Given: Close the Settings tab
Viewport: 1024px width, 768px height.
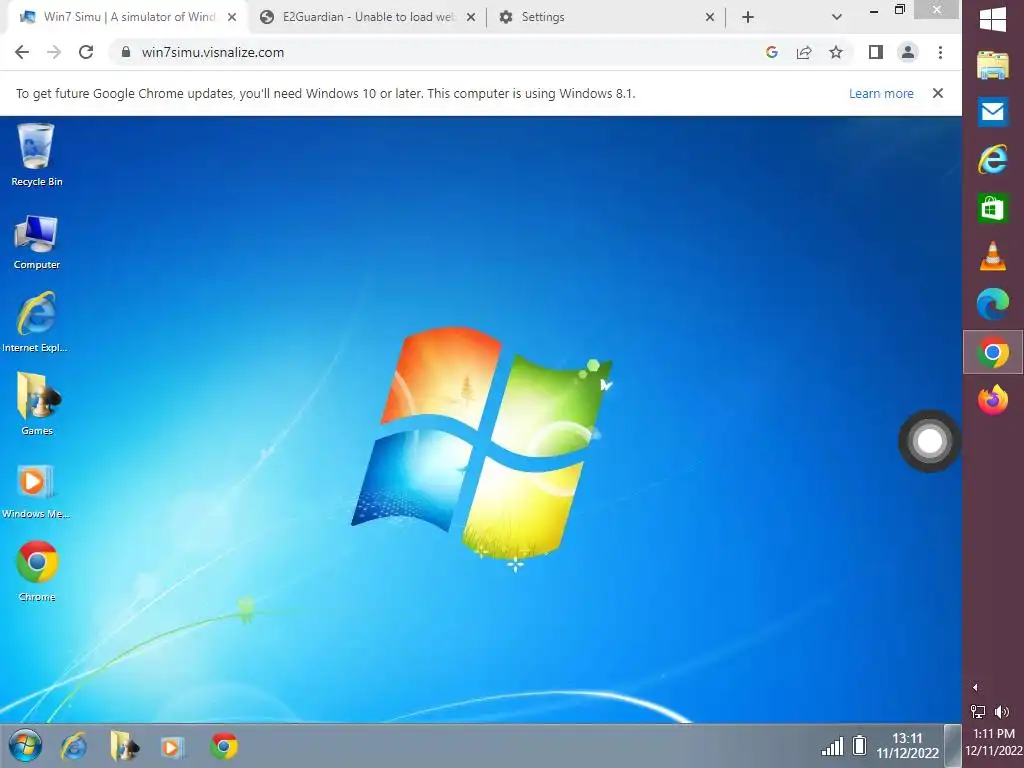Looking at the screenshot, I should click(710, 17).
